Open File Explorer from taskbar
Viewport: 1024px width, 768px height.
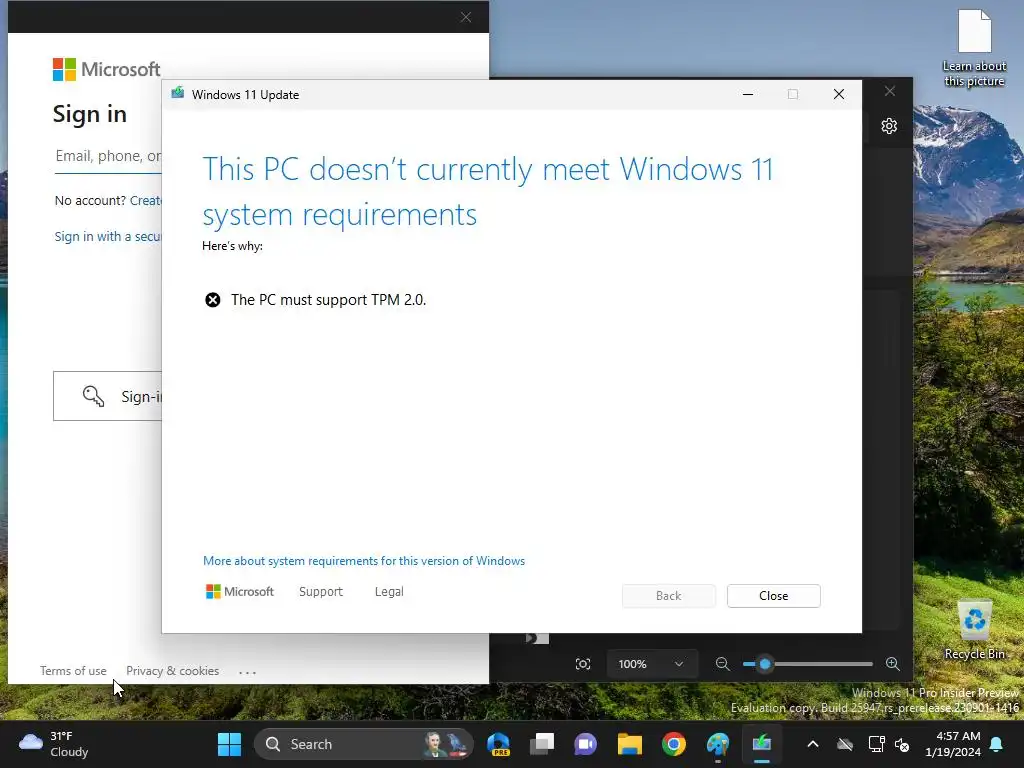(x=630, y=744)
